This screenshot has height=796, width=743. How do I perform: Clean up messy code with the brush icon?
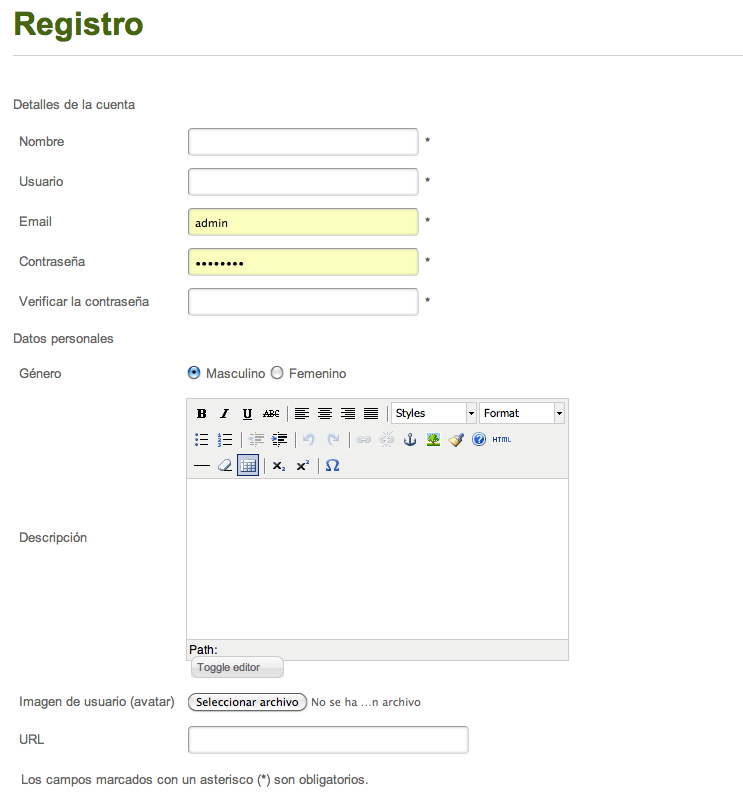[x=456, y=440]
